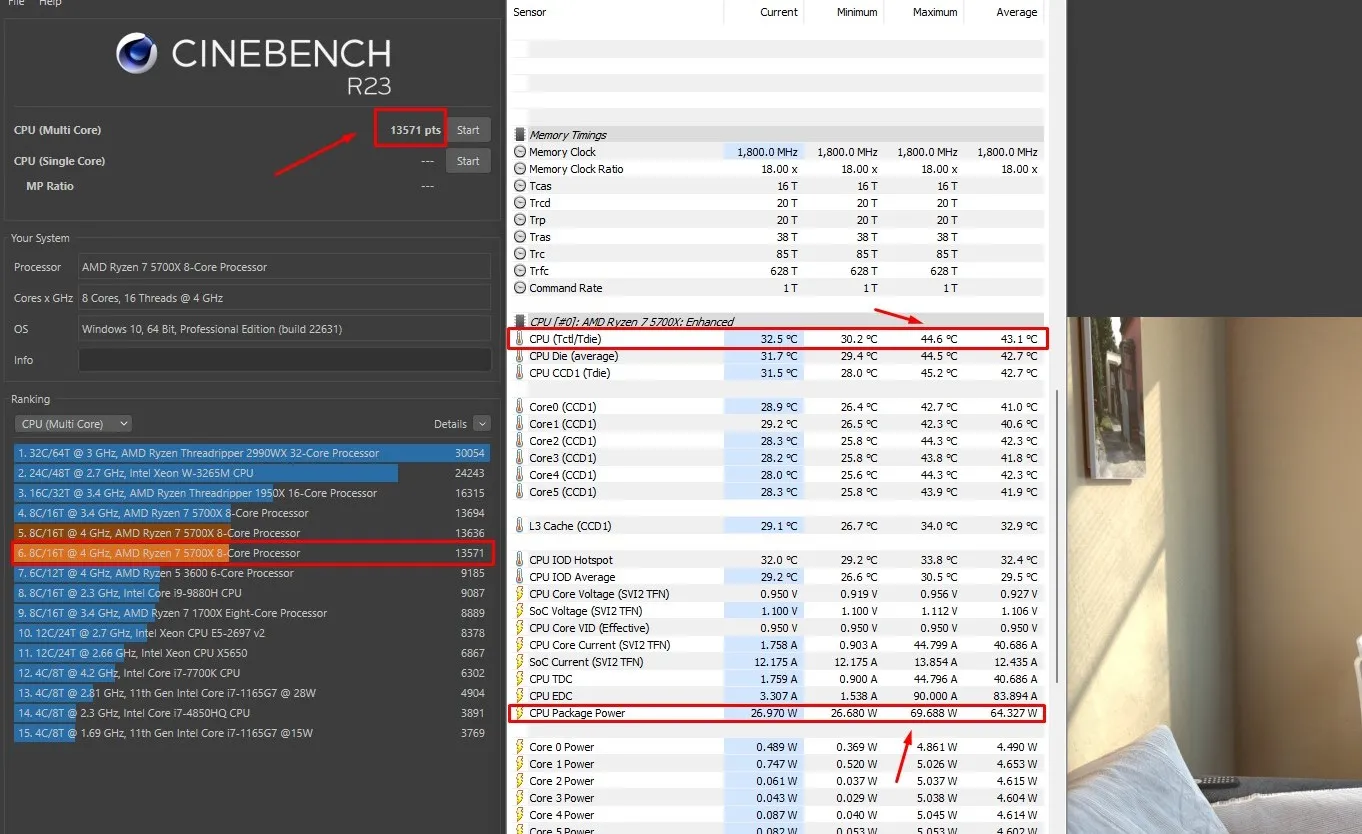This screenshot has height=834, width=1362.
Task: Click the empty Info input field
Action: tap(284, 360)
